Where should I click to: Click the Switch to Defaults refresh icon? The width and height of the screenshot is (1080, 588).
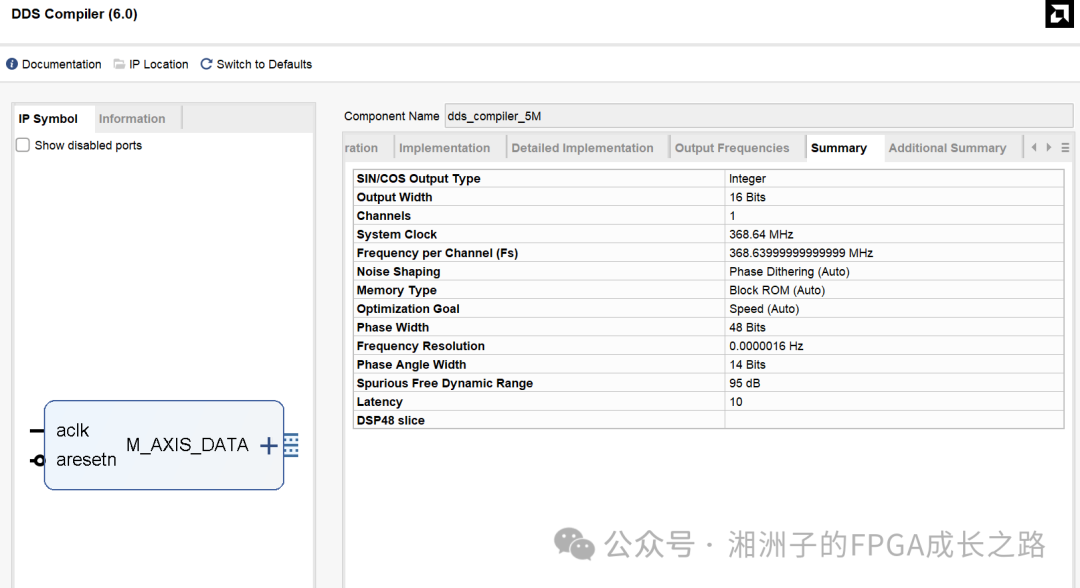(206, 64)
